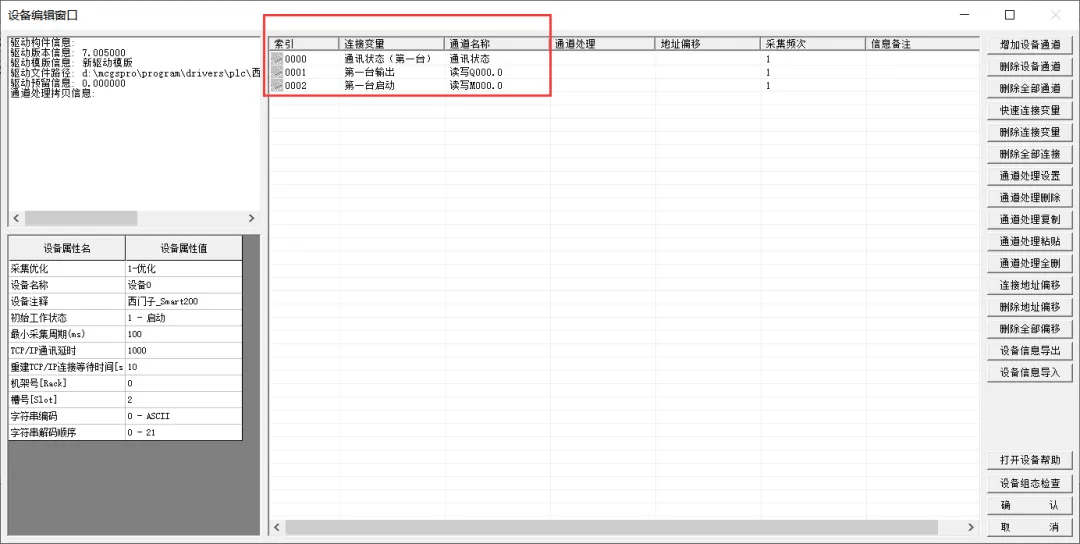Click left arrow of driver info scrollbar

(15, 218)
